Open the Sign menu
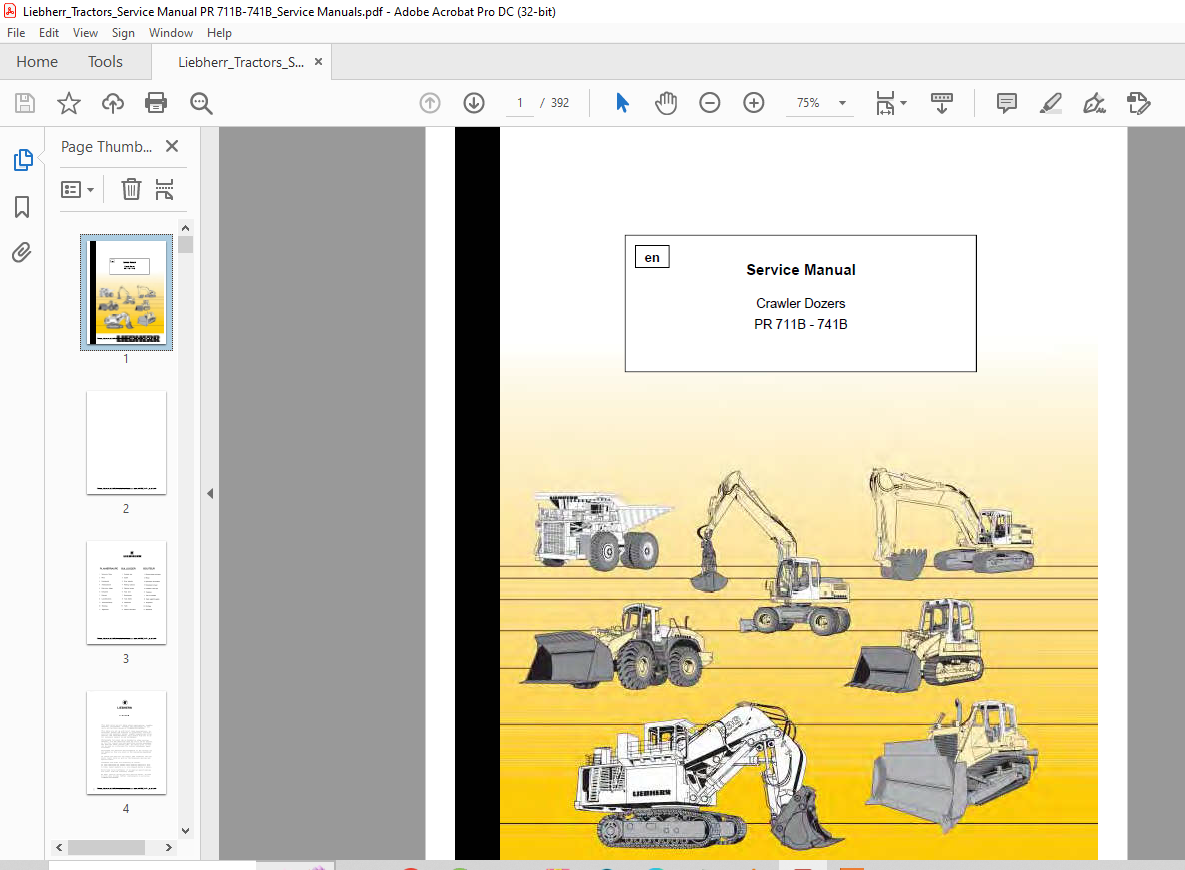The image size is (1185, 870). [x=123, y=33]
